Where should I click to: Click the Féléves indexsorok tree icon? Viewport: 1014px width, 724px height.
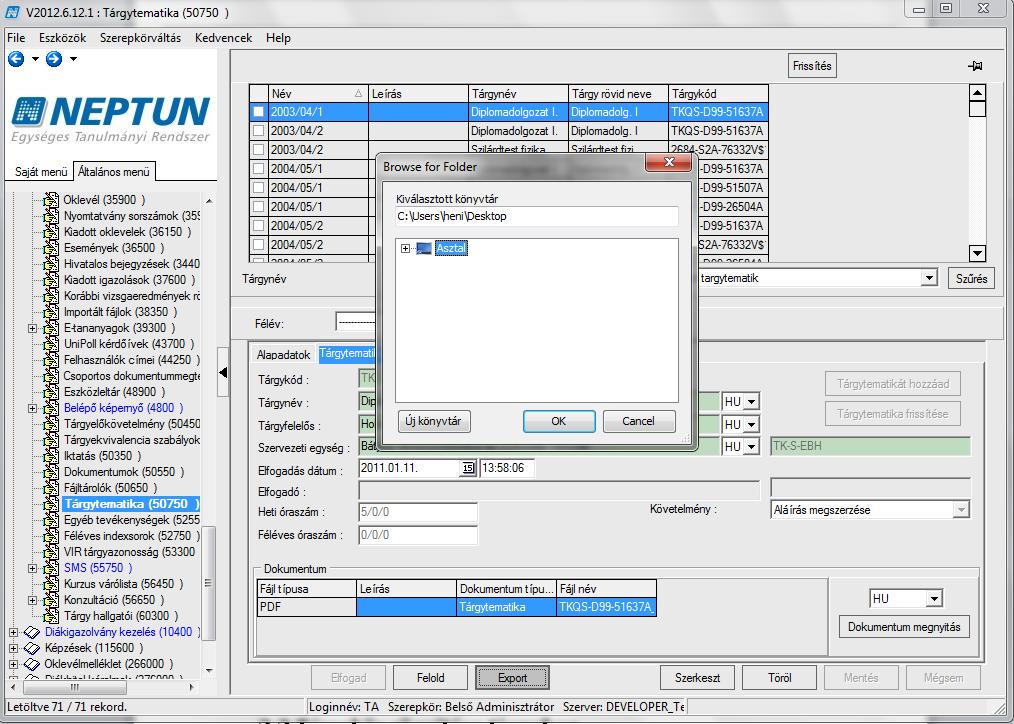(50, 536)
